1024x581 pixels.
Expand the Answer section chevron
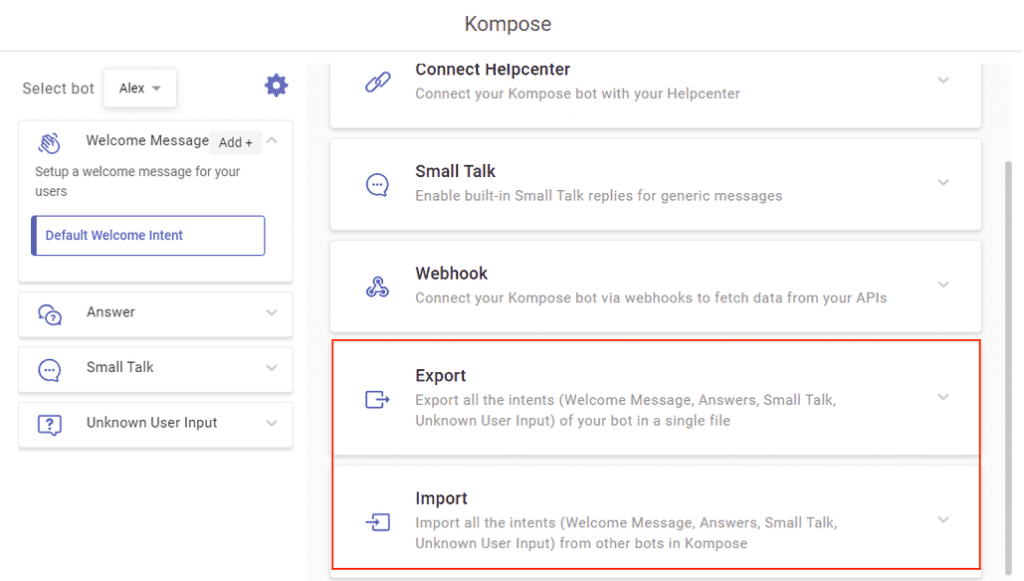pos(272,313)
